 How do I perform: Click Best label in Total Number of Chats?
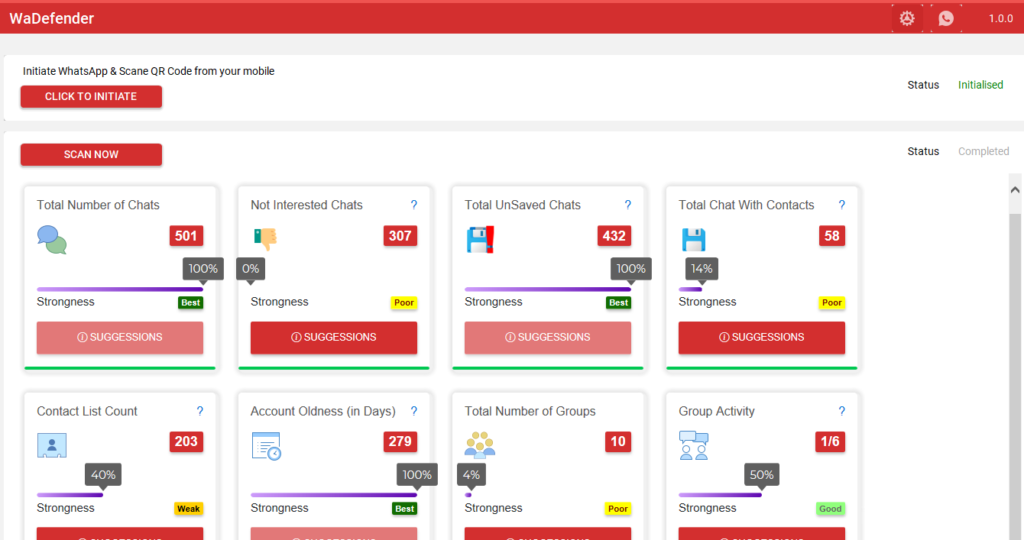point(191,303)
